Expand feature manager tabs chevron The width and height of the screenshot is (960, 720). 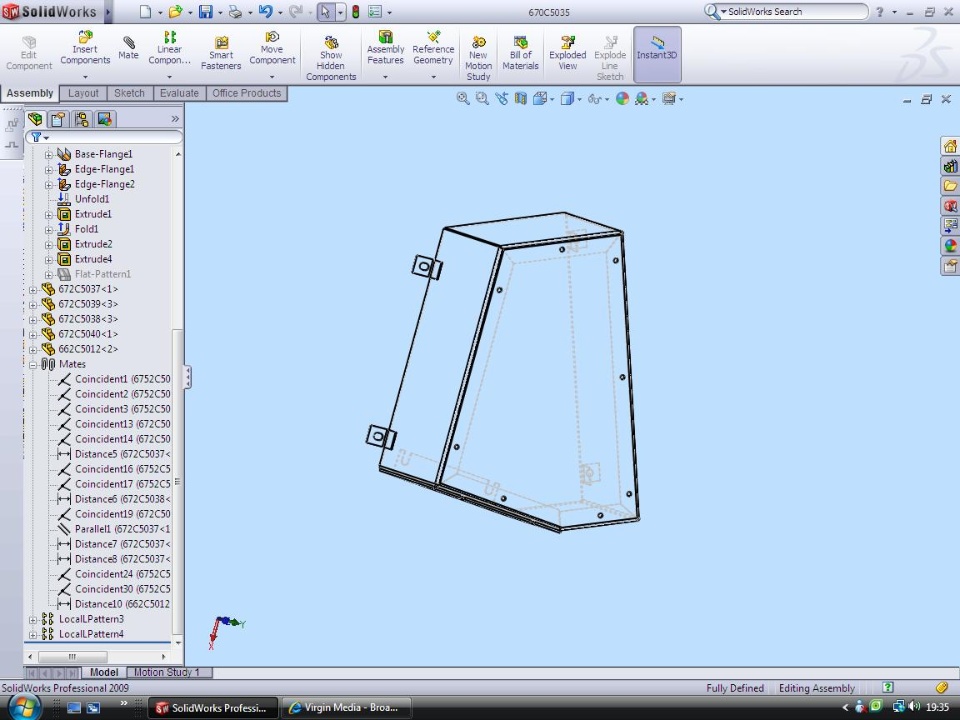tap(175, 119)
